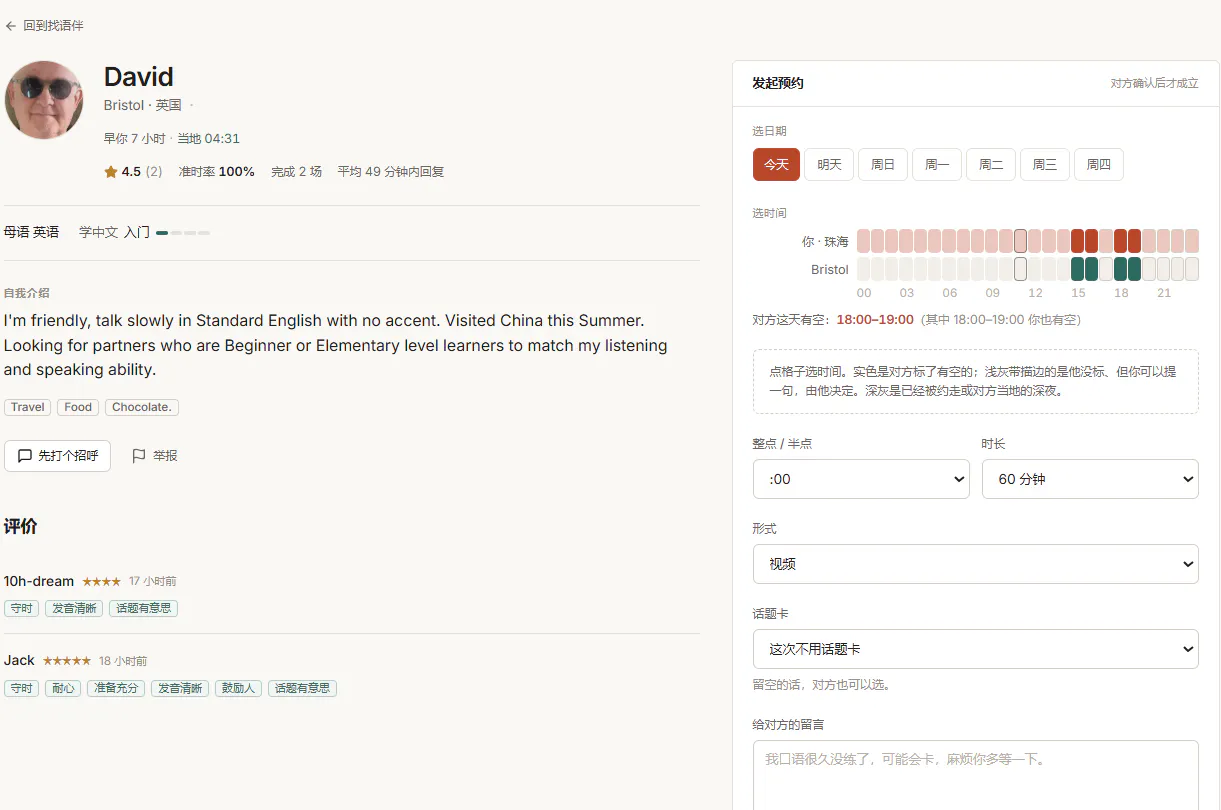Screen dimensions: 1221x810
Task: Click the 早你 7 小时 · 当地 04:31 text
Action: [x=172, y=139]
